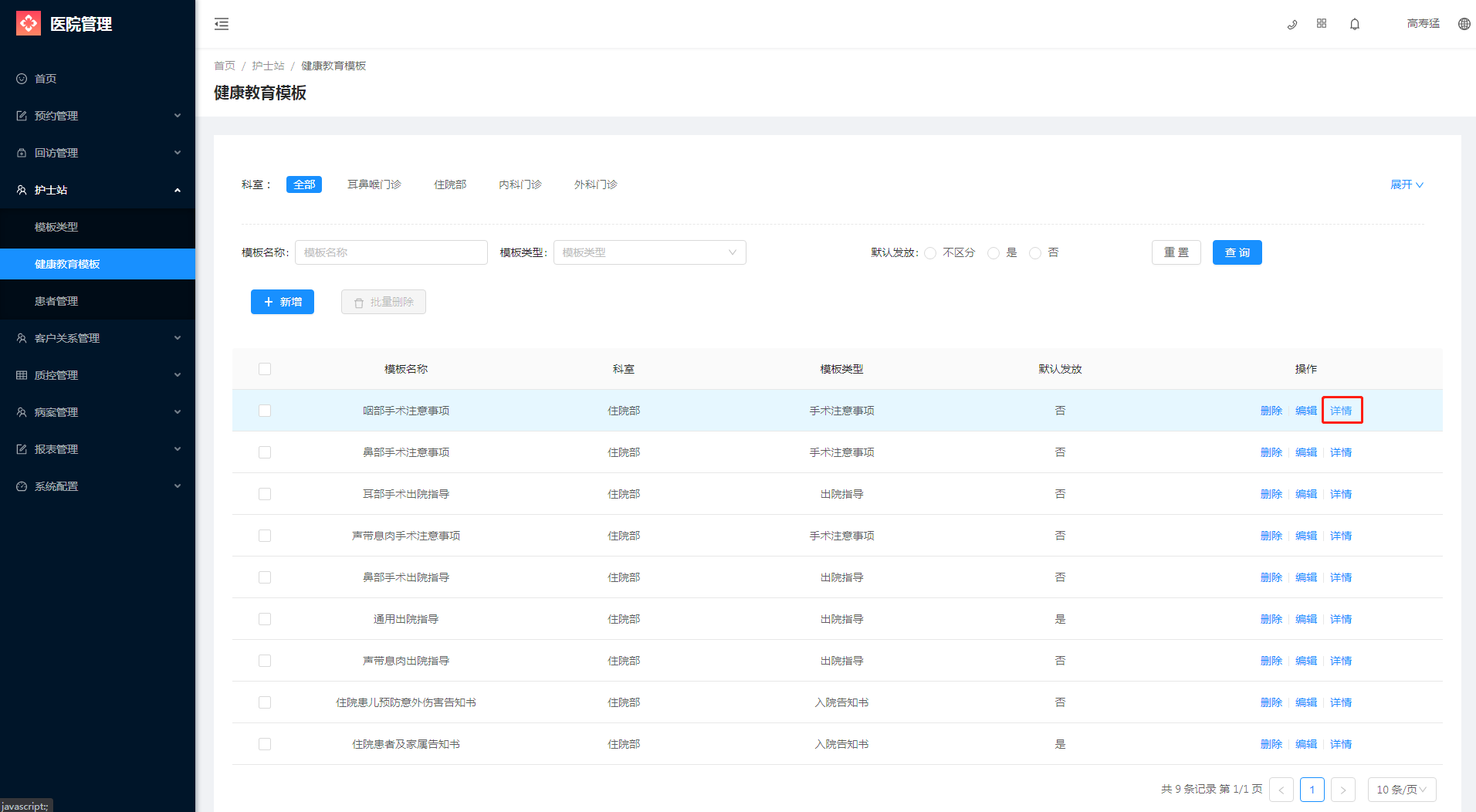Check the row 通用出院指导
Image resolution: width=1476 pixels, height=812 pixels.
tap(265, 619)
